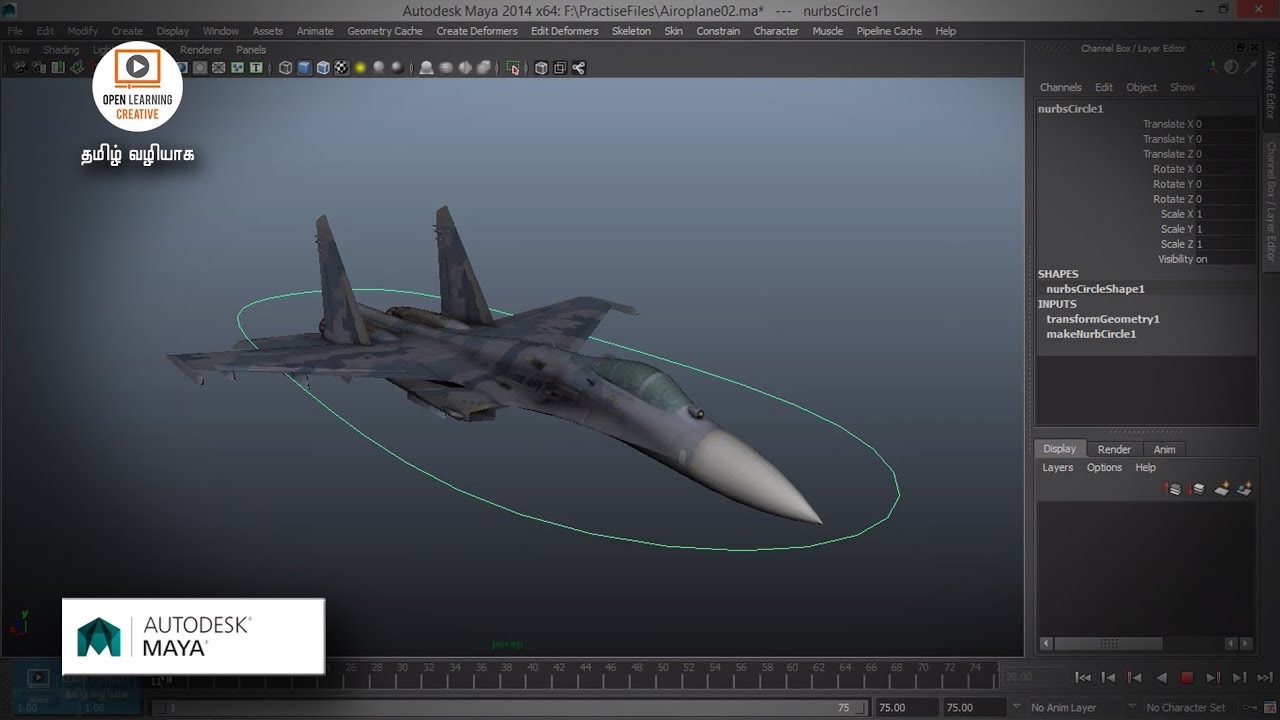Image resolution: width=1280 pixels, height=720 pixels.
Task: Create a new empty layer icon
Action: point(1222,489)
